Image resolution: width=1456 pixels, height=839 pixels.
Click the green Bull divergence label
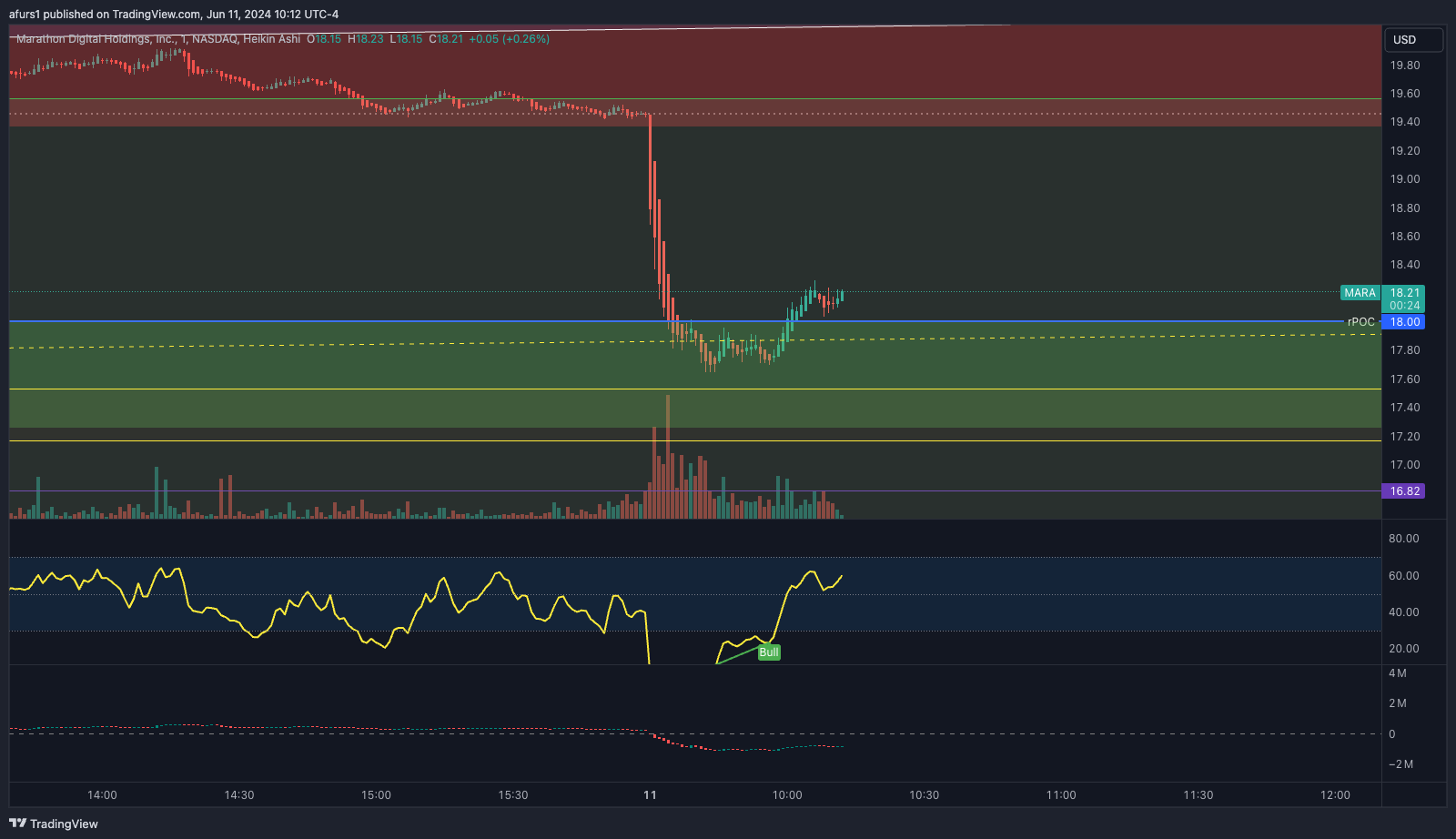[769, 652]
